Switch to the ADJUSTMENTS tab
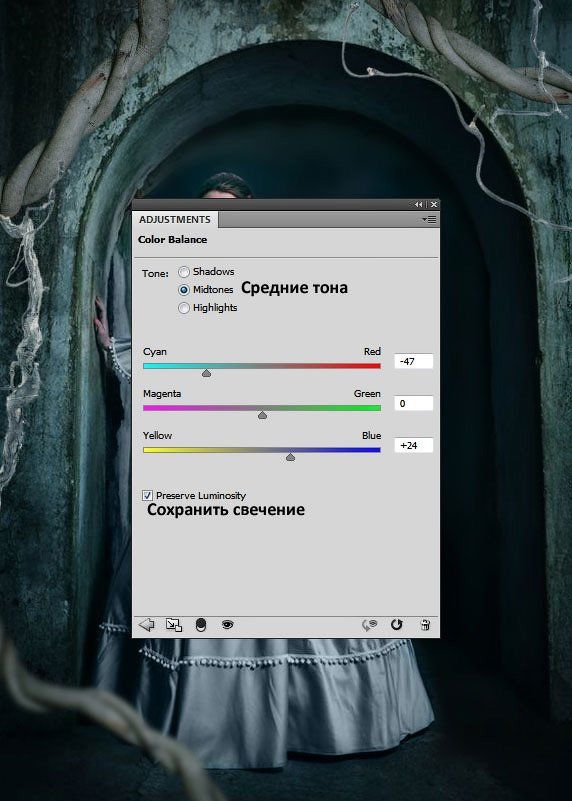This screenshot has height=801, width=572. pyautogui.click(x=175, y=220)
